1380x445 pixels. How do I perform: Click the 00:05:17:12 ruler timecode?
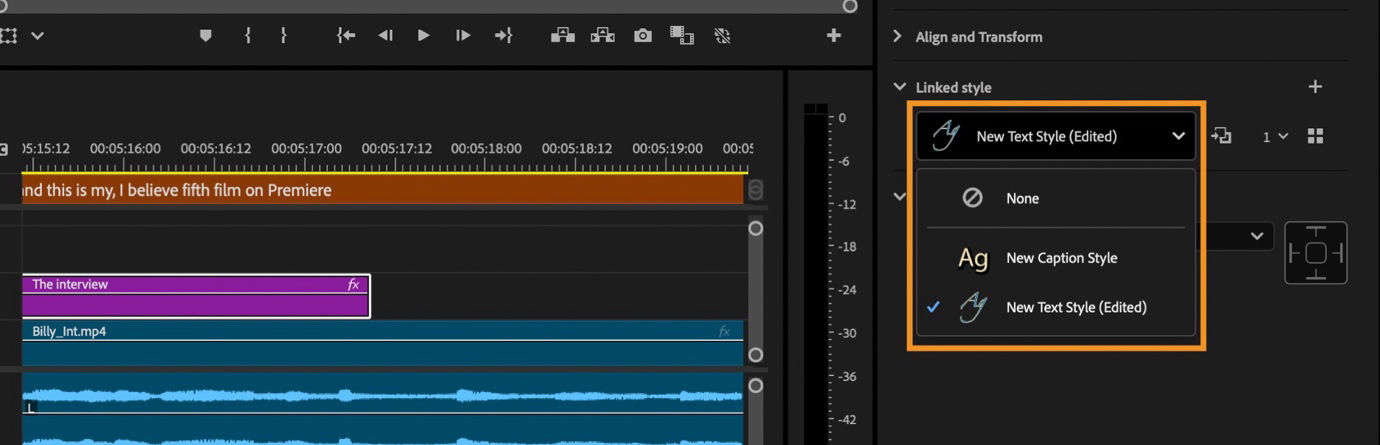coord(397,148)
